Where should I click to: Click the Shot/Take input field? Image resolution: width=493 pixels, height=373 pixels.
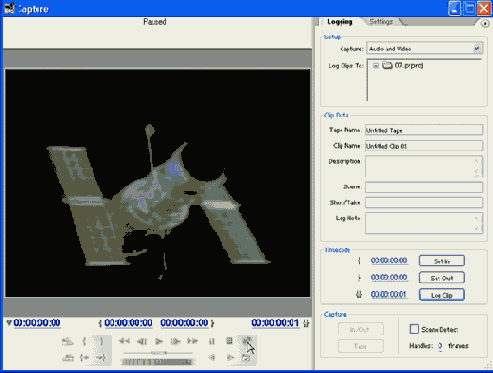(x=424, y=202)
